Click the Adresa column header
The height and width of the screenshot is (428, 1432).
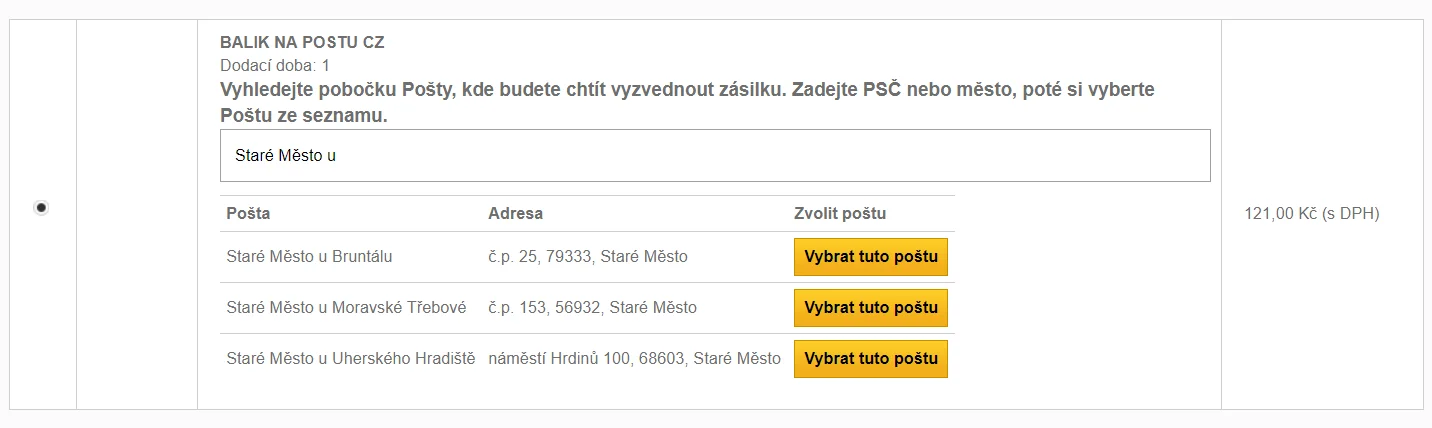(x=515, y=213)
